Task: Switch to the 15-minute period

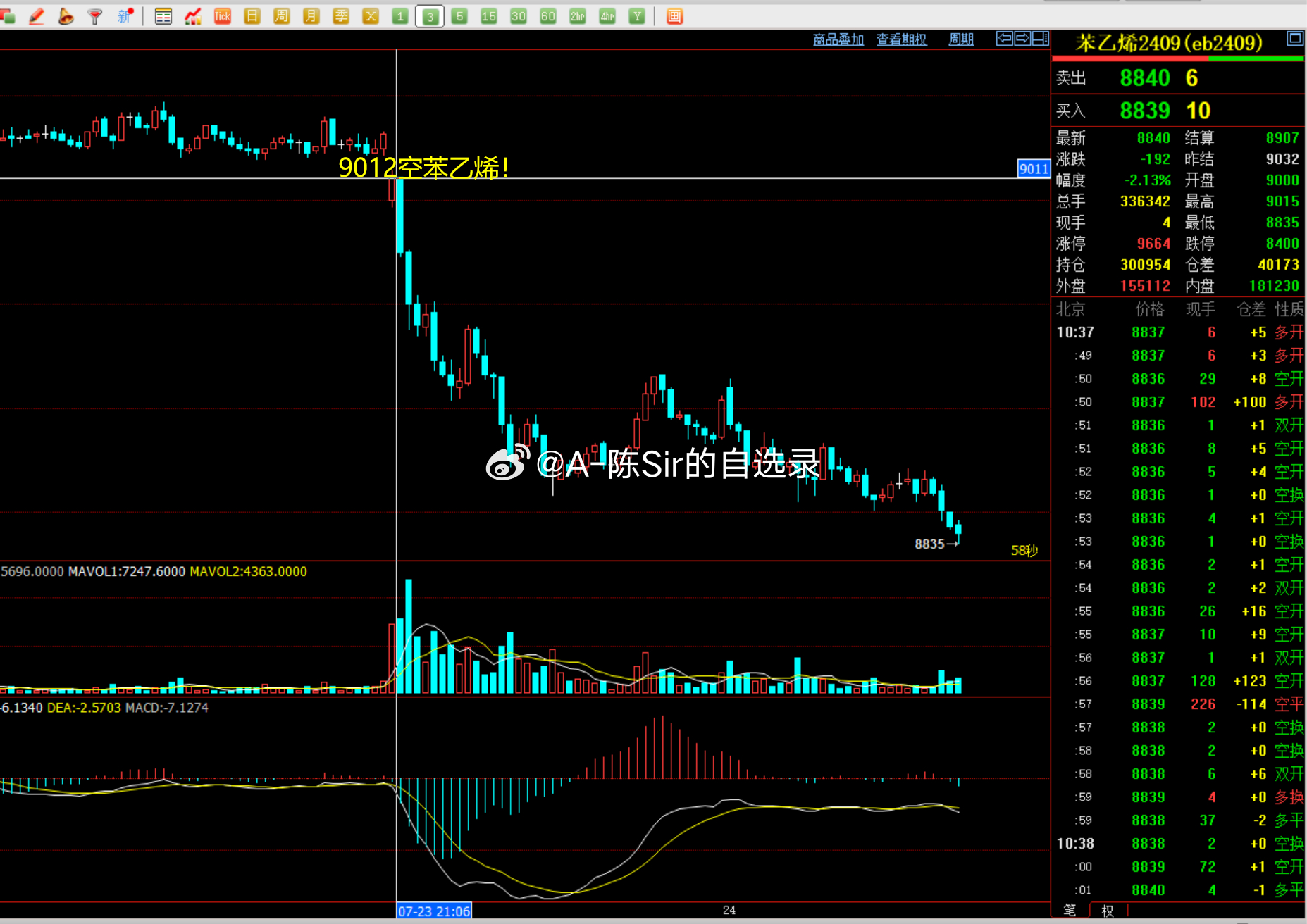Action: click(x=489, y=16)
